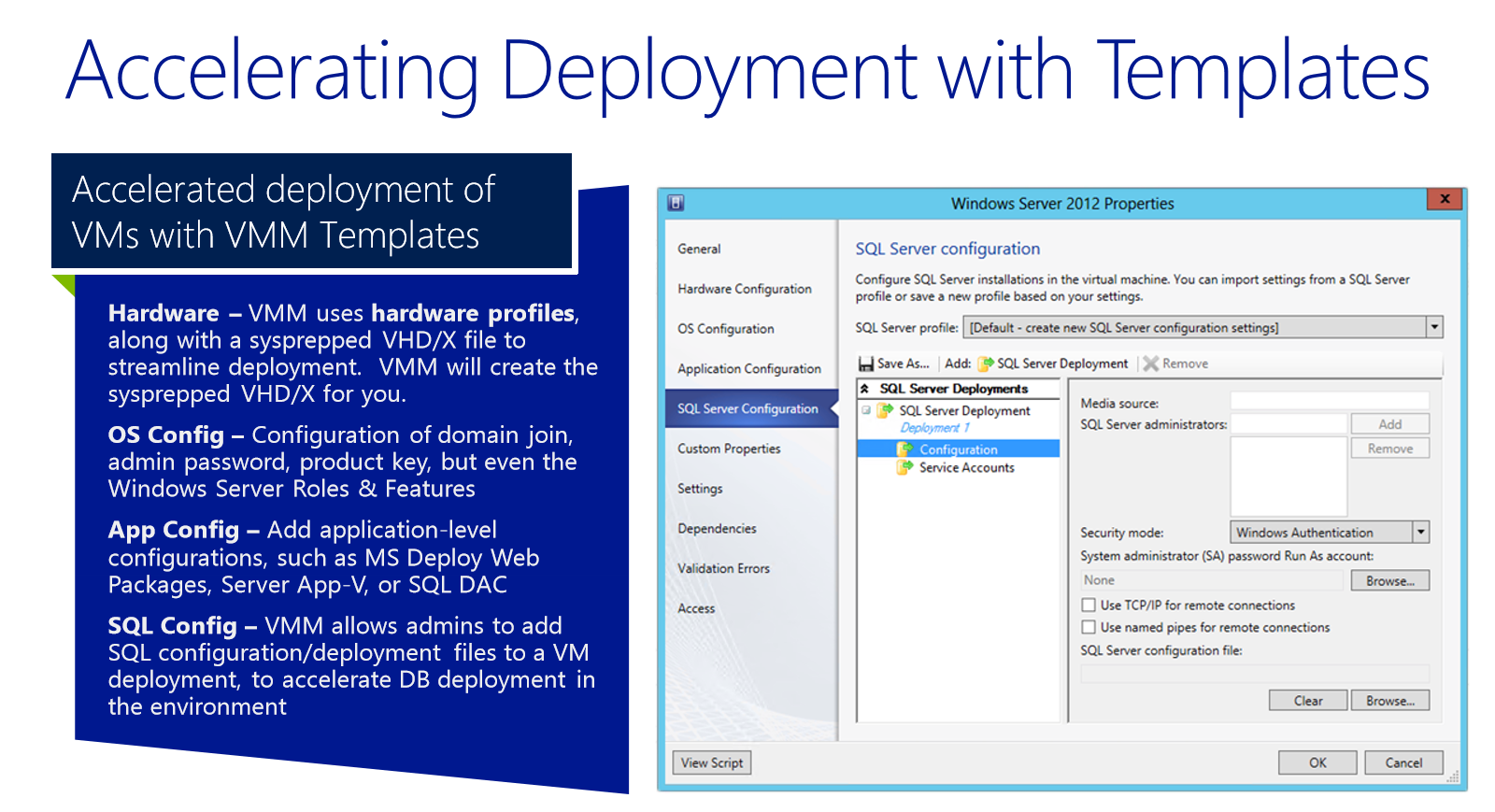Open the OS Configuration page
Viewport: 1495px width, 812px height.
pos(726,329)
